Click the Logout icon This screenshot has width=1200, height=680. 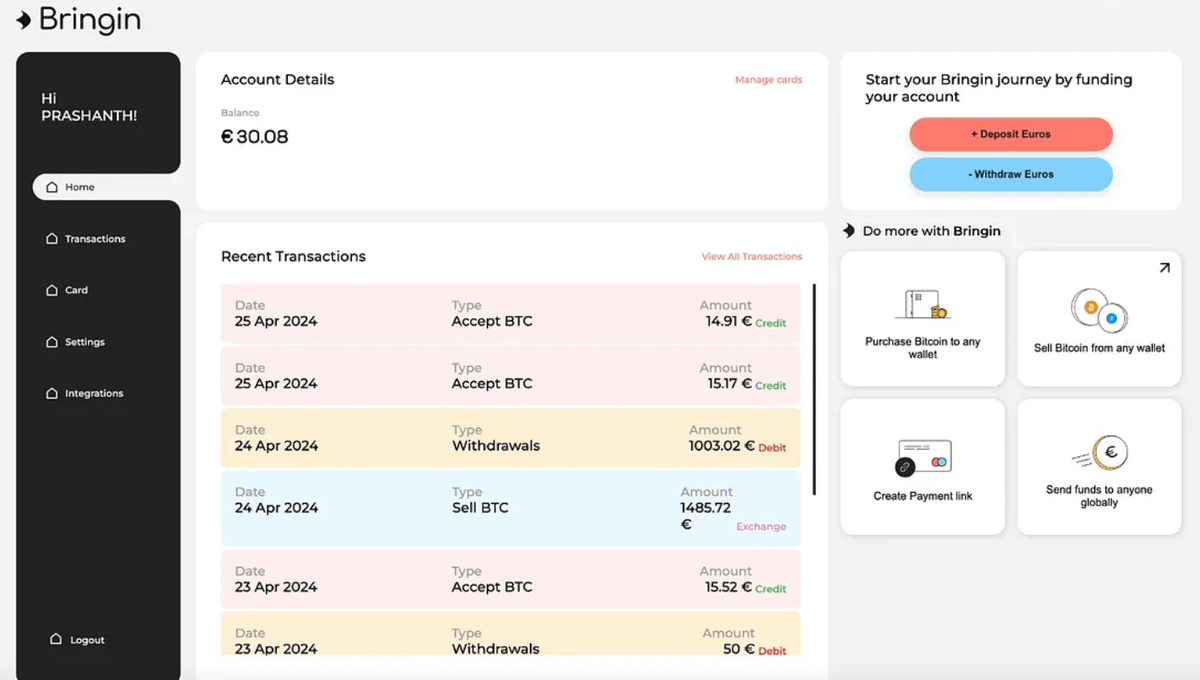pyautogui.click(x=56, y=640)
